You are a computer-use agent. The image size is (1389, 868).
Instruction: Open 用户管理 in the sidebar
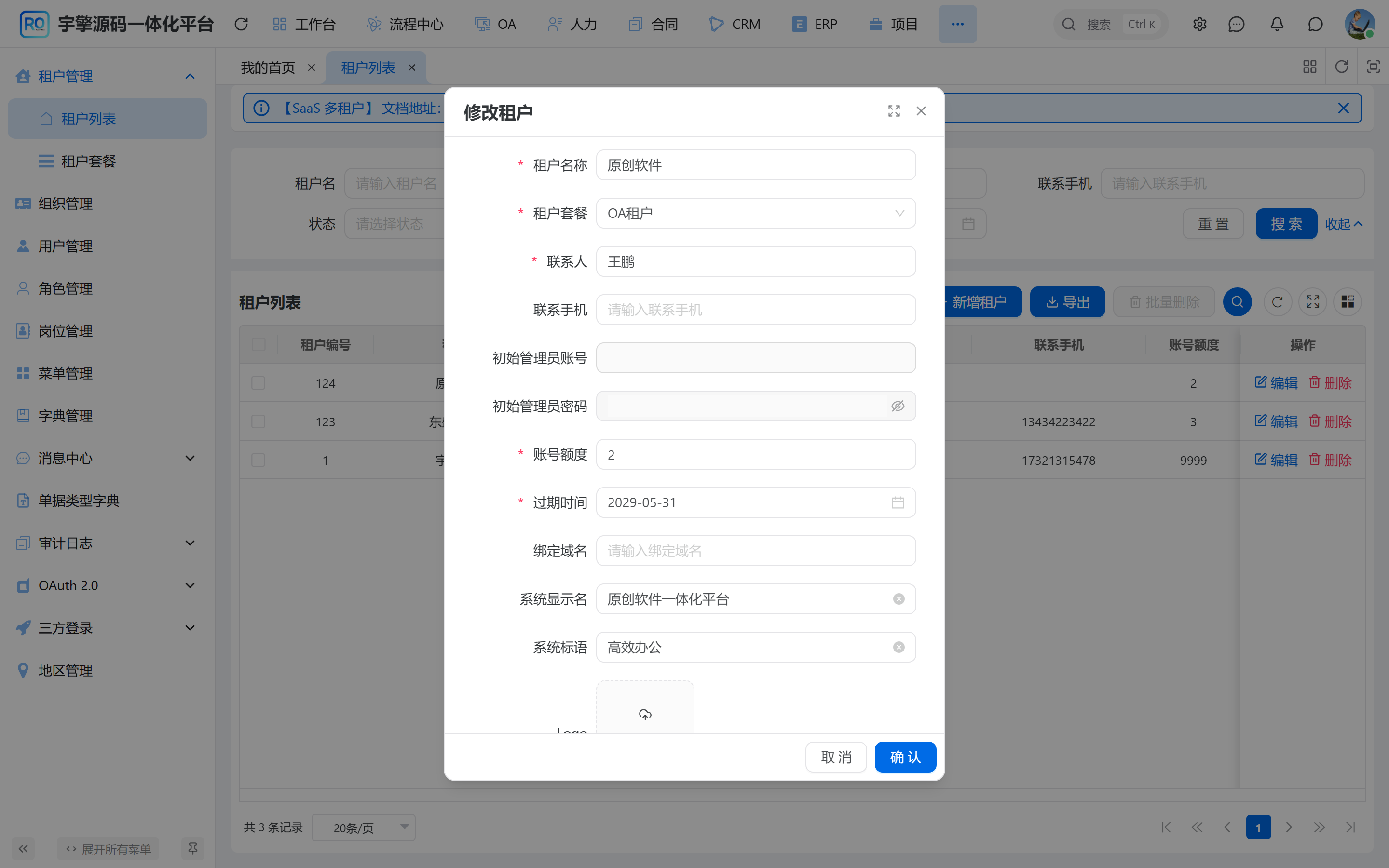[x=107, y=246]
